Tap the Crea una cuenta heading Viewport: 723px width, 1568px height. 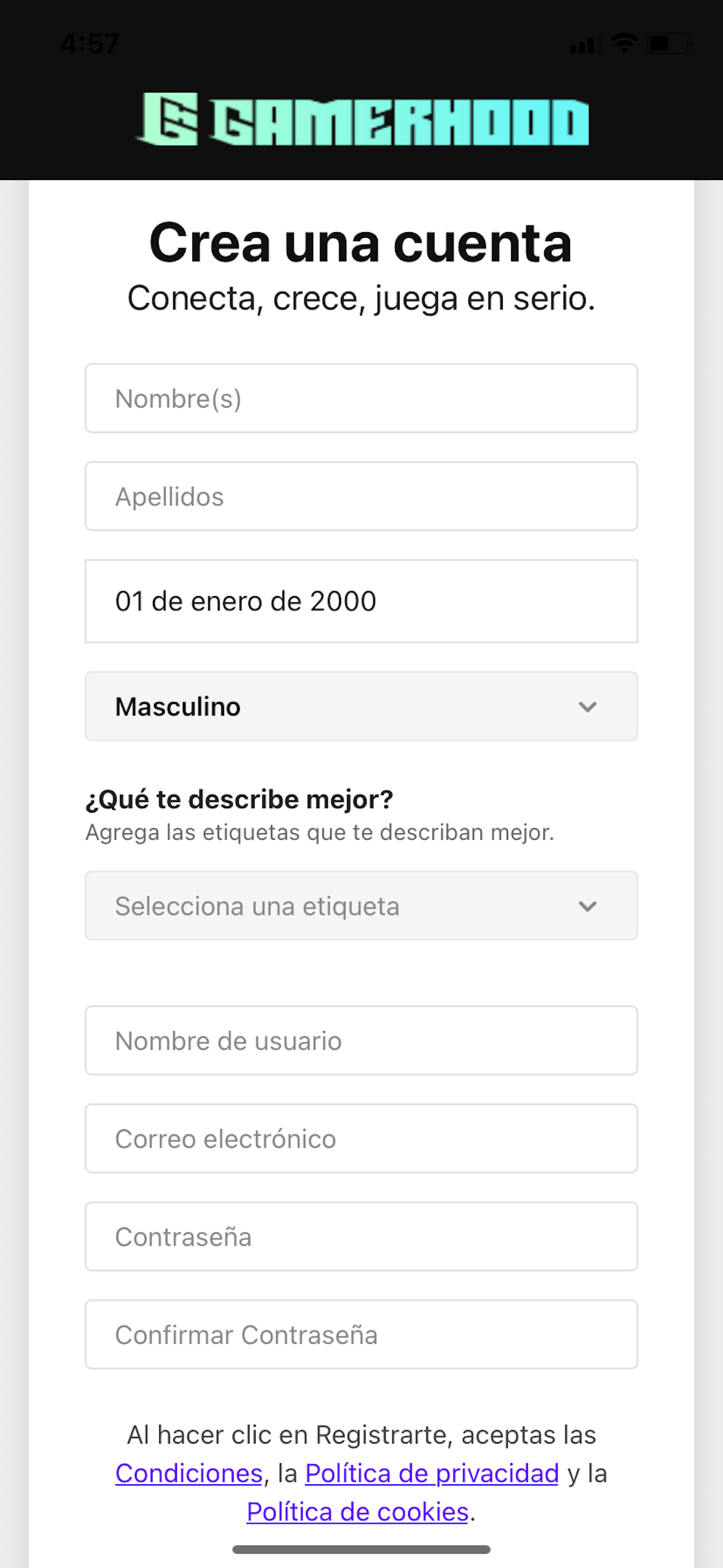pyautogui.click(x=361, y=242)
